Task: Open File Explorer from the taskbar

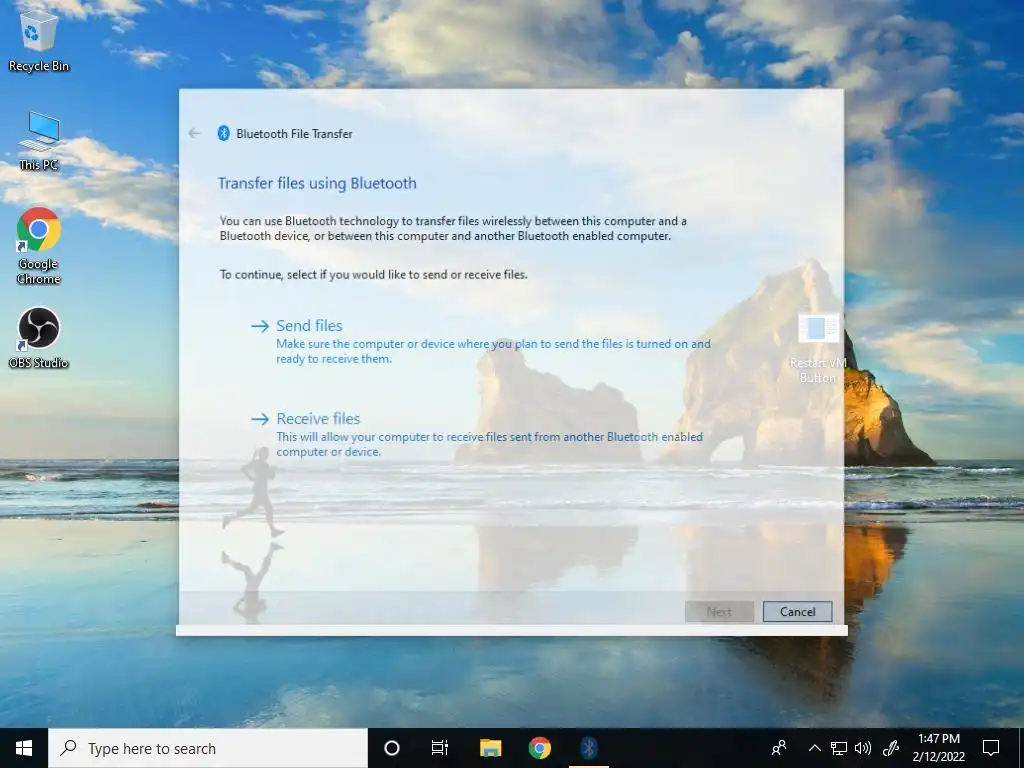Action: tap(490, 748)
